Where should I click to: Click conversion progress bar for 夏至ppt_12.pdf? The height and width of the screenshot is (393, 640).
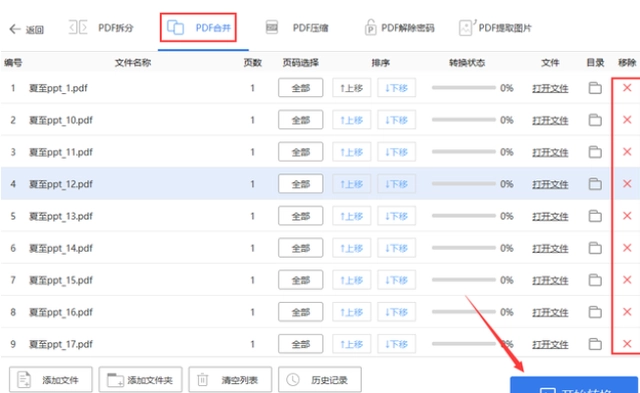pyautogui.click(x=464, y=184)
